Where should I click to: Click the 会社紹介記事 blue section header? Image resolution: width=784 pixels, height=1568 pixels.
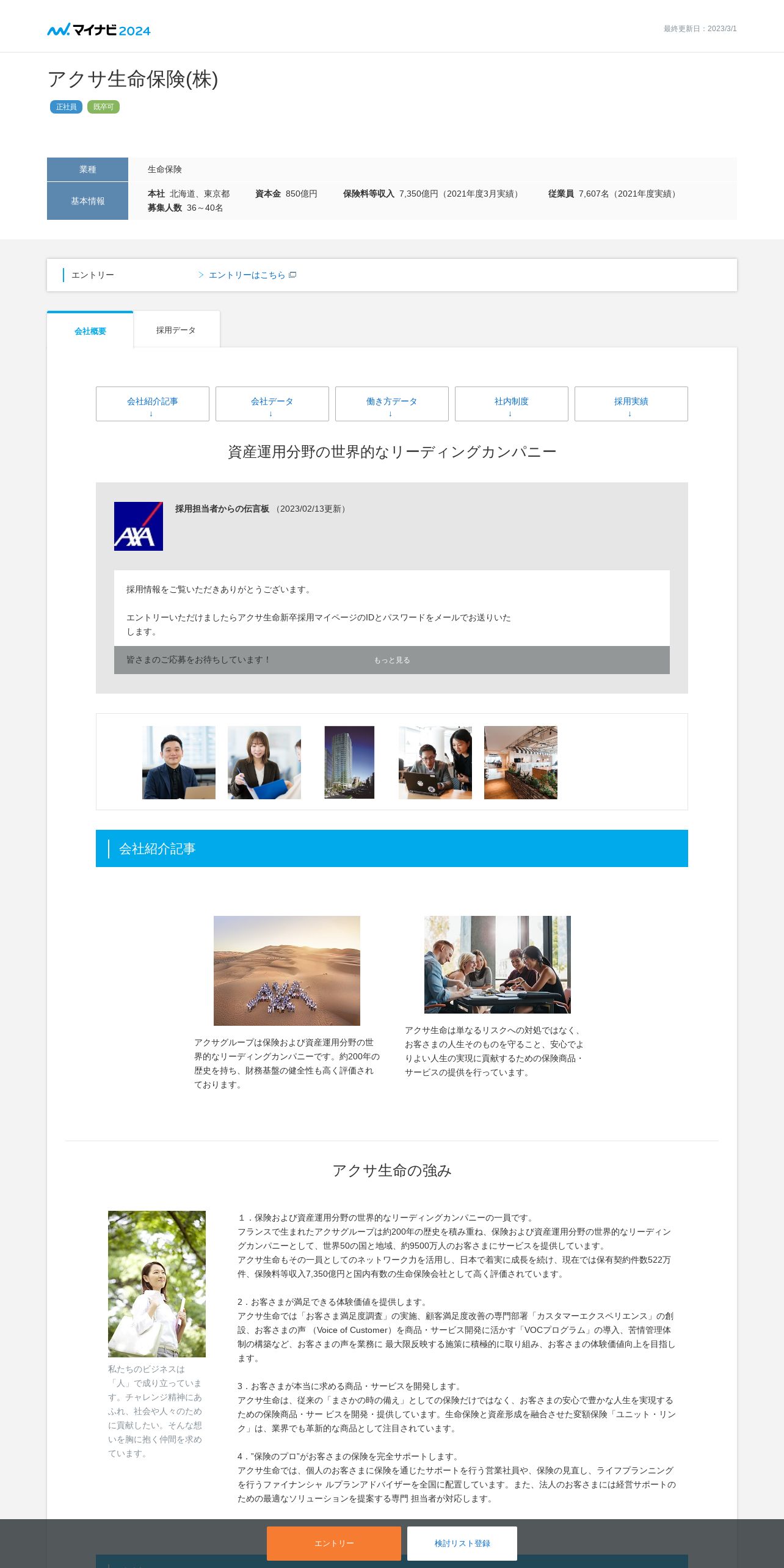tap(392, 848)
